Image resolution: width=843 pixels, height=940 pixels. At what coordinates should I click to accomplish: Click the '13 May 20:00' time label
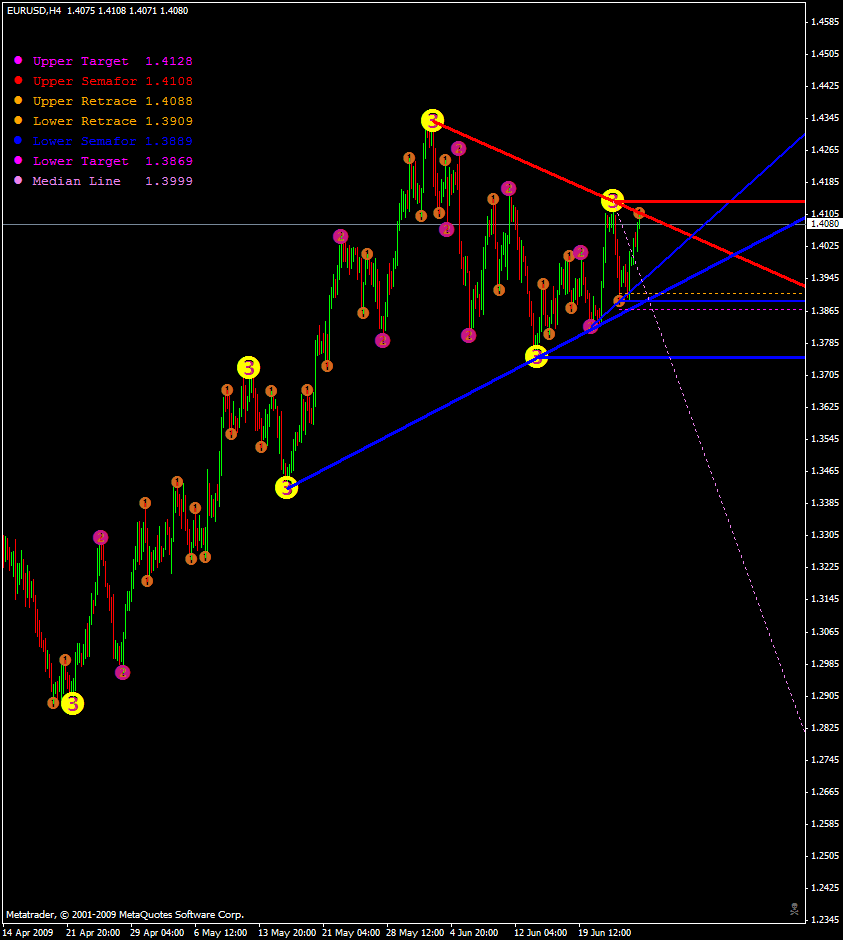[x=287, y=933]
